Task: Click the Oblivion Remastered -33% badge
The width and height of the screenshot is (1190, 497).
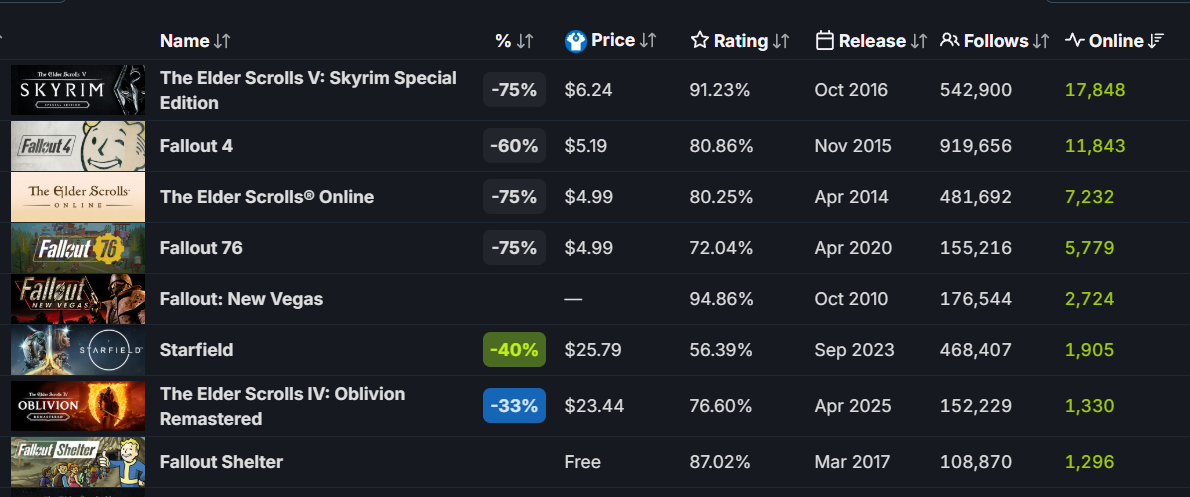Action: (514, 406)
